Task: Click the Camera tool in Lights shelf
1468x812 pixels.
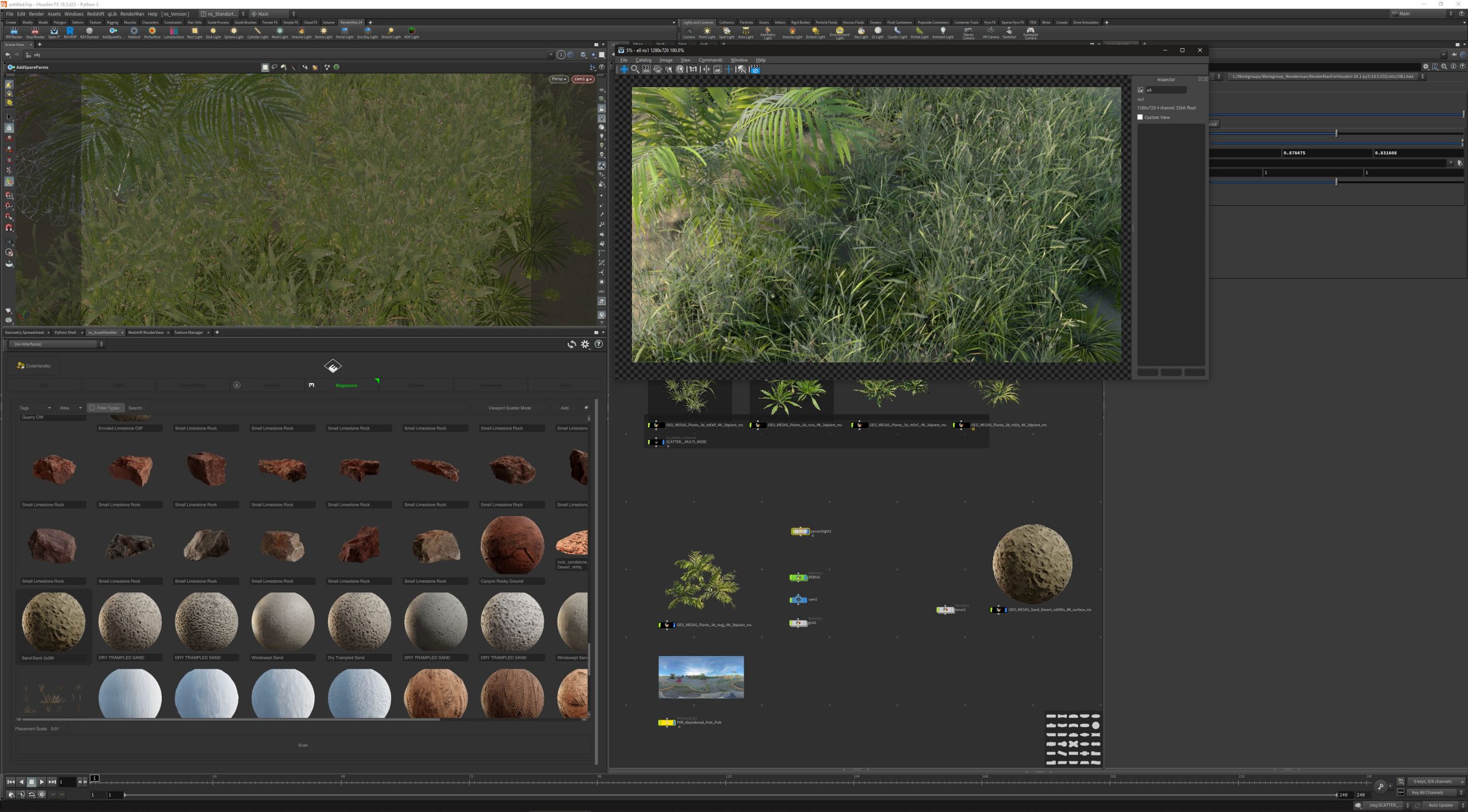Action: click(x=689, y=32)
